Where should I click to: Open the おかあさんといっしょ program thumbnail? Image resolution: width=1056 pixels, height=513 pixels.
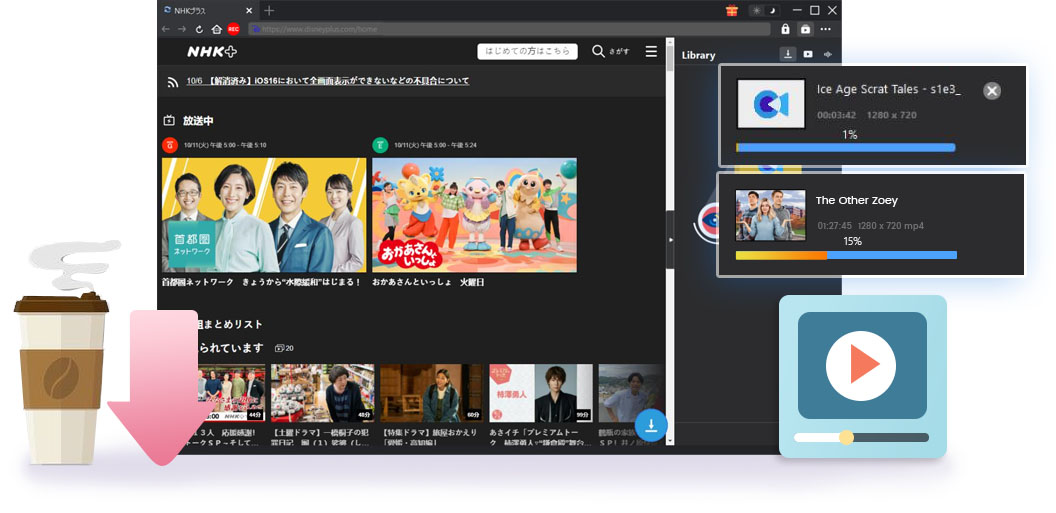point(474,215)
